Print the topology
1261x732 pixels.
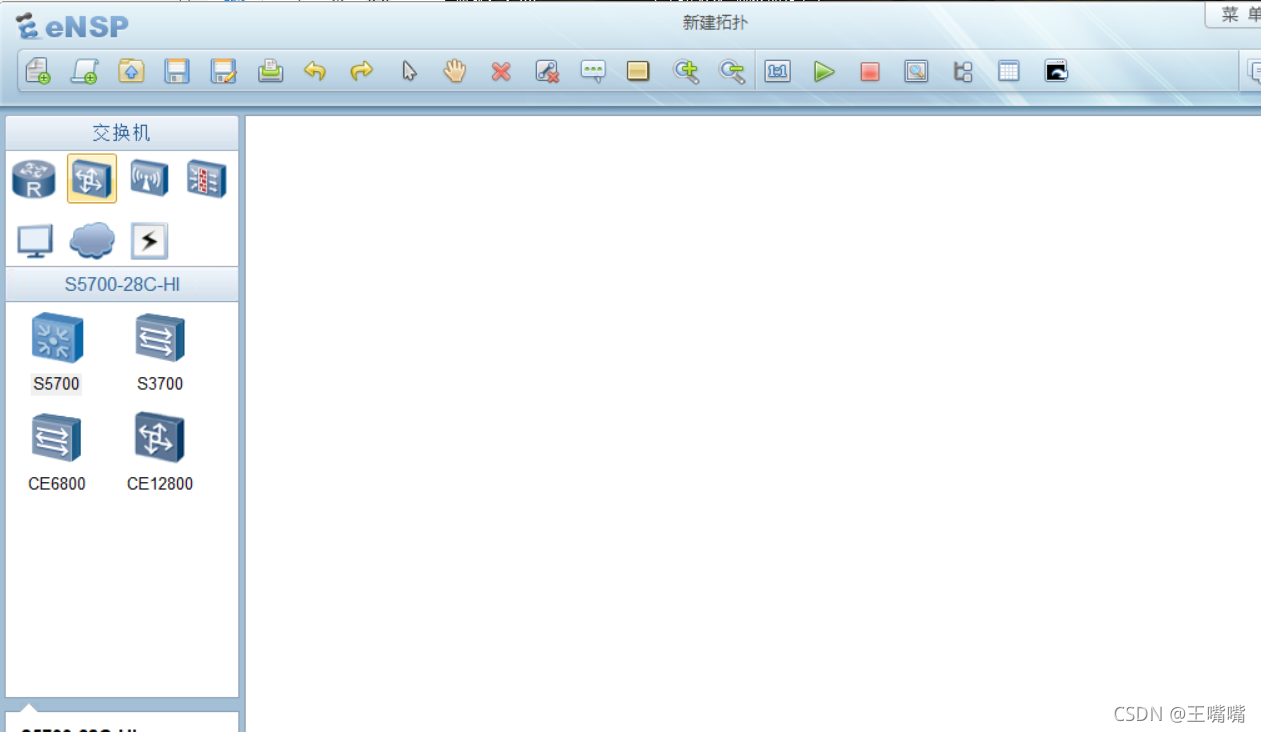click(x=270, y=71)
